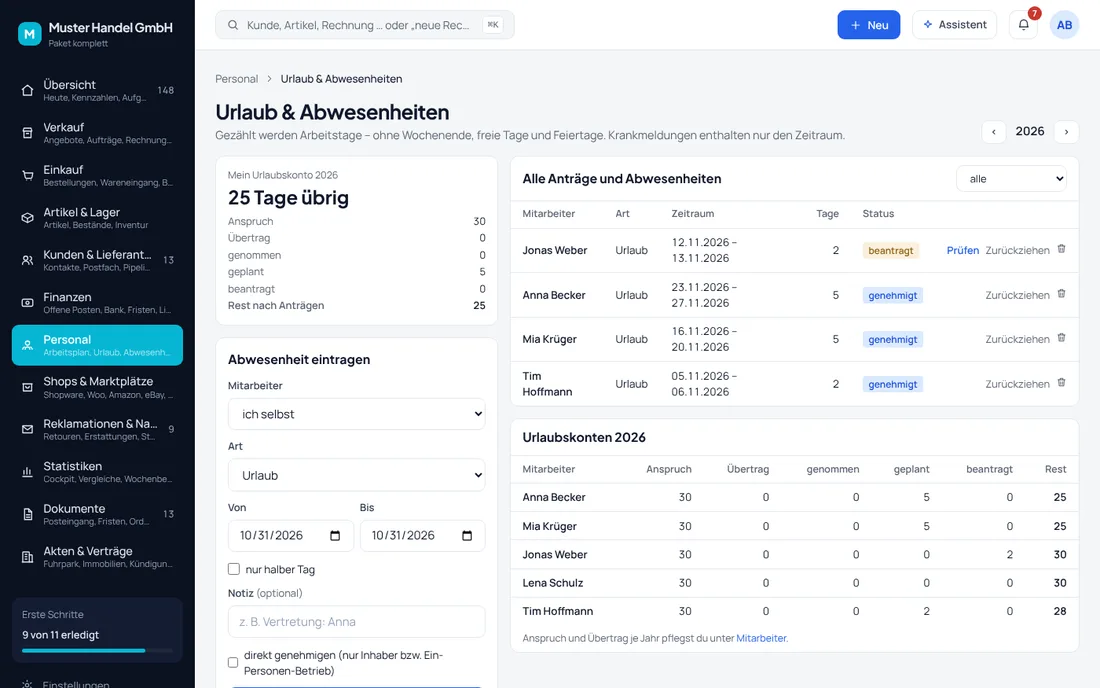Open the Assistent button
1100x688 pixels.
pyautogui.click(x=954, y=25)
